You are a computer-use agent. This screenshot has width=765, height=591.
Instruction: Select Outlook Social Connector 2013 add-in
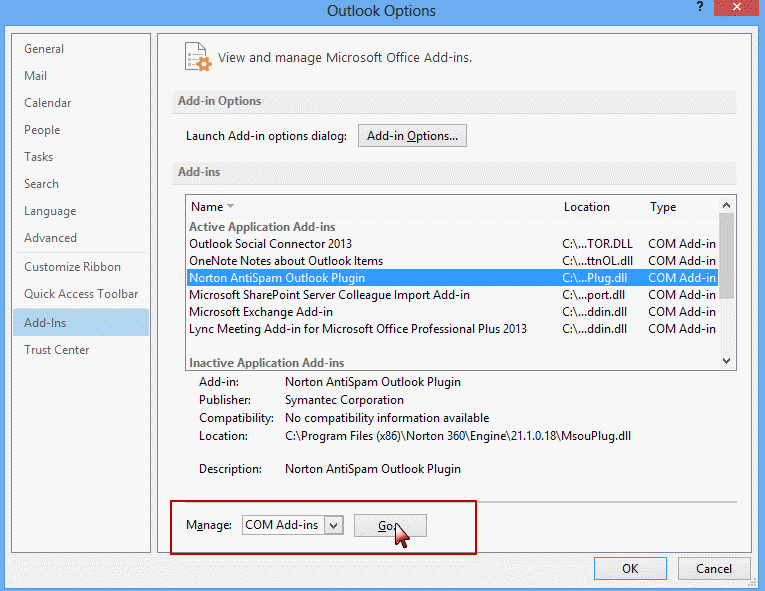[x=271, y=244]
